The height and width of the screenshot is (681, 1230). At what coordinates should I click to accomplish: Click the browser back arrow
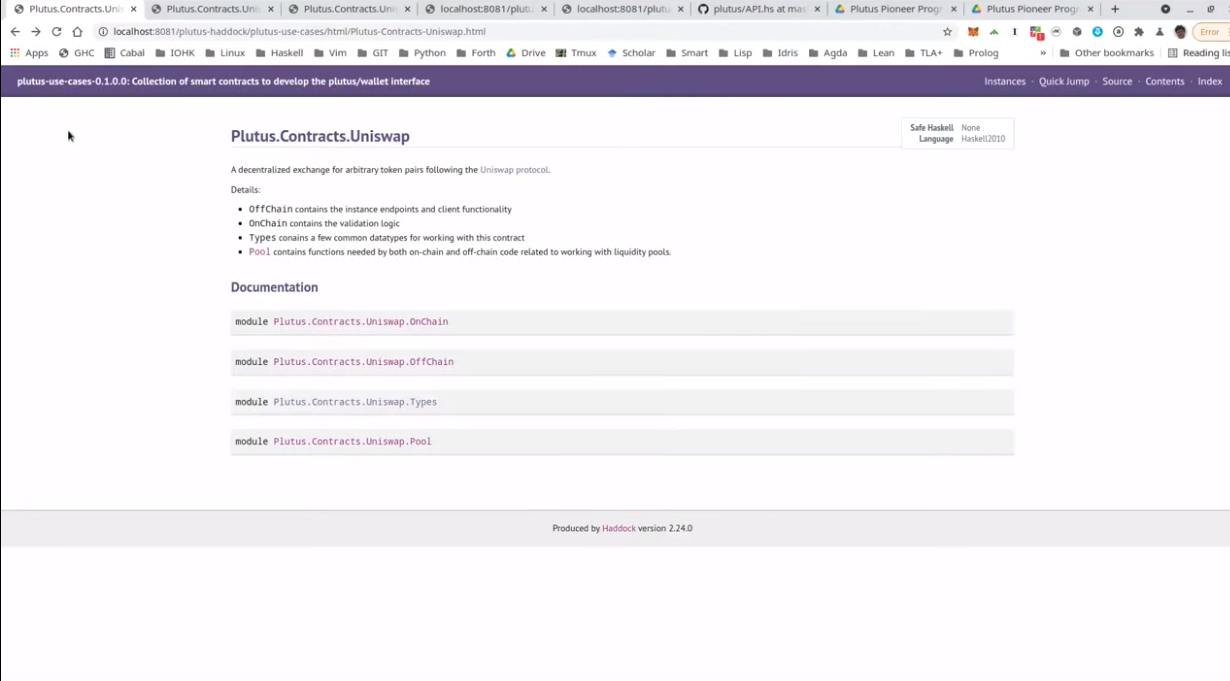click(x=15, y=32)
